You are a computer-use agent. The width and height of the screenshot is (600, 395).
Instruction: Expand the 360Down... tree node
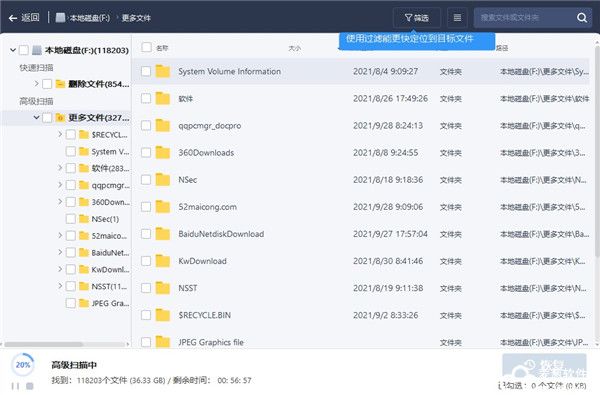point(60,202)
